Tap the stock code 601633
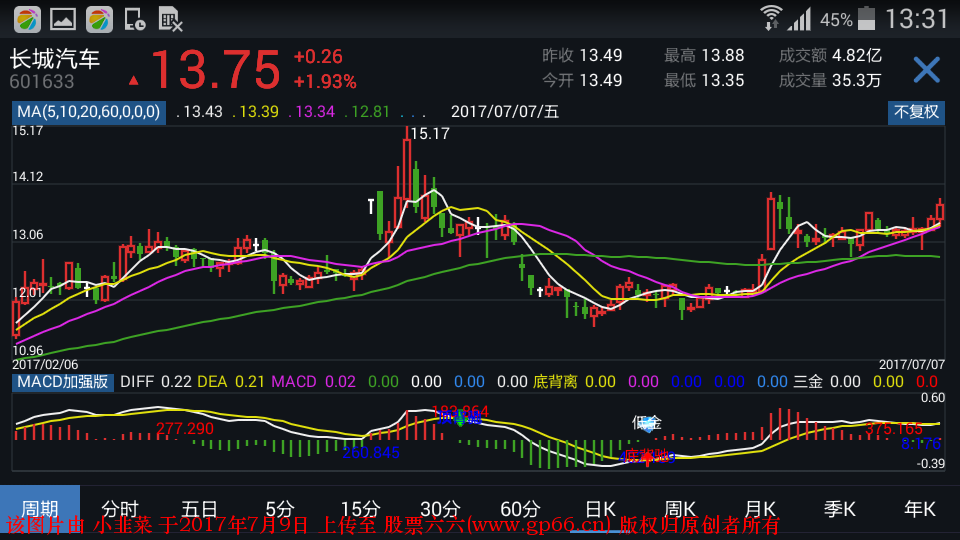The image size is (960, 540). [42, 81]
